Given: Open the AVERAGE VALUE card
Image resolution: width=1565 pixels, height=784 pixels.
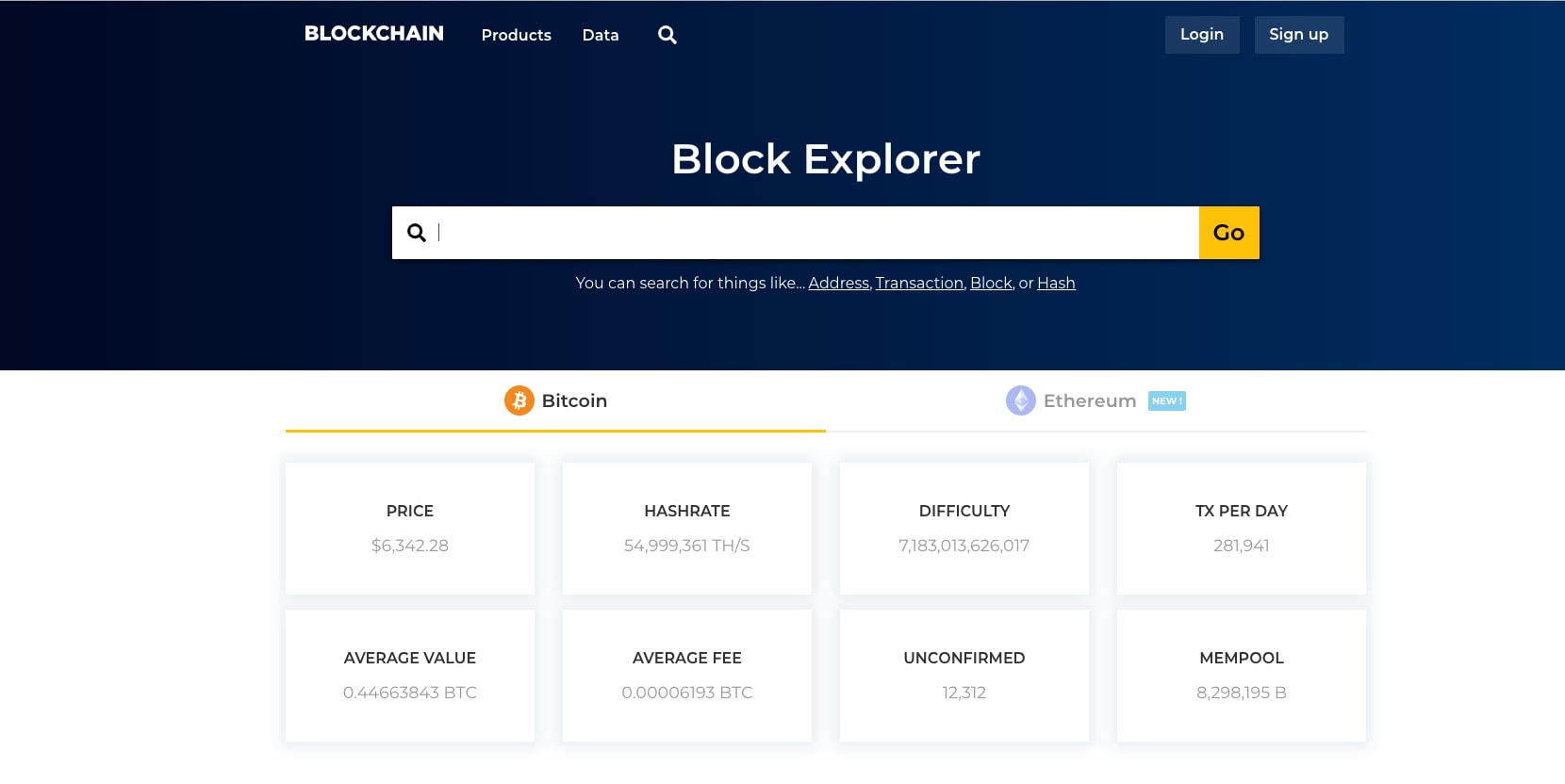Looking at the screenshot, I should coord(410,675).
